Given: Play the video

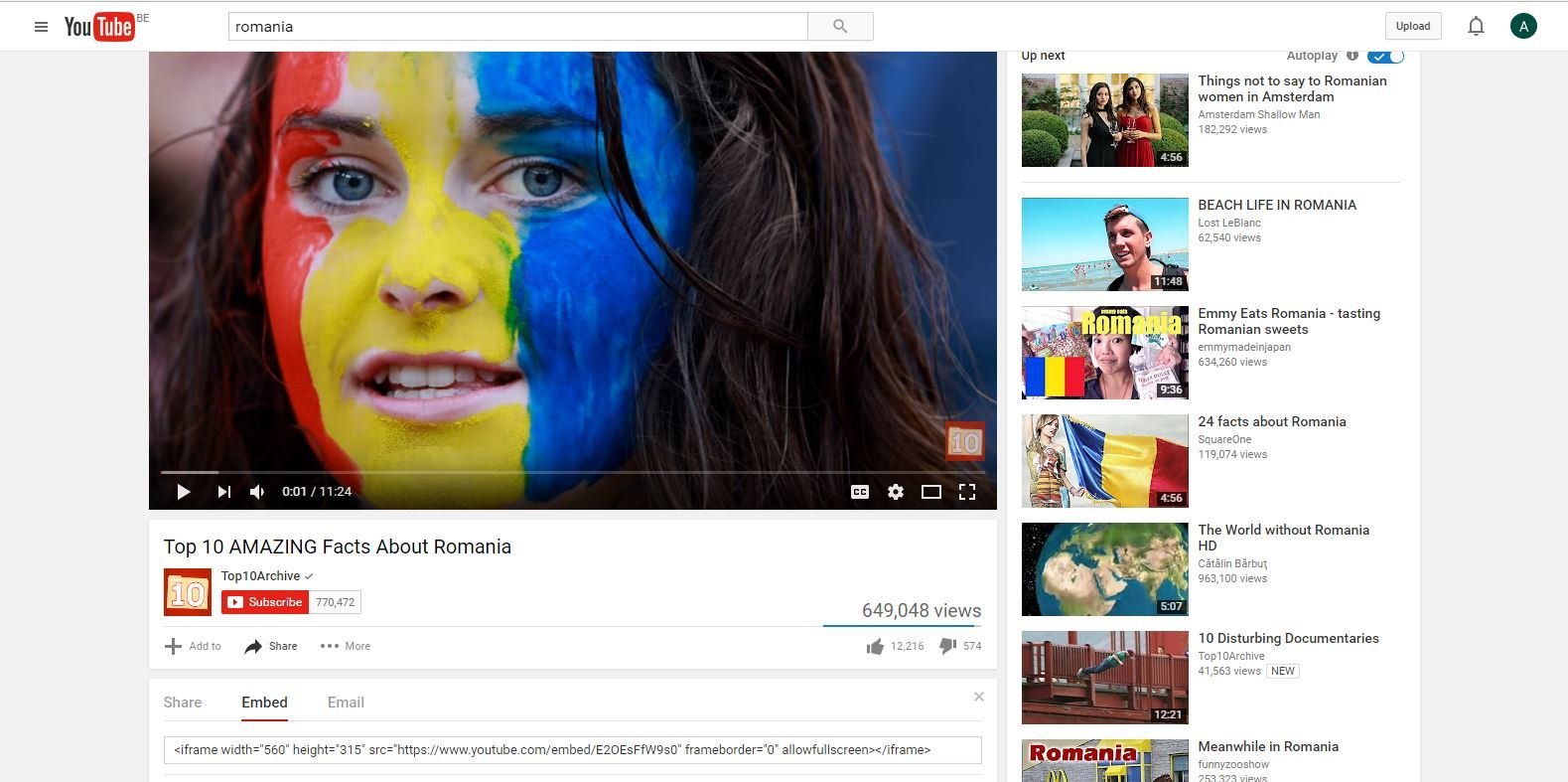Looking at the screenshot, I should coord(183,492).
